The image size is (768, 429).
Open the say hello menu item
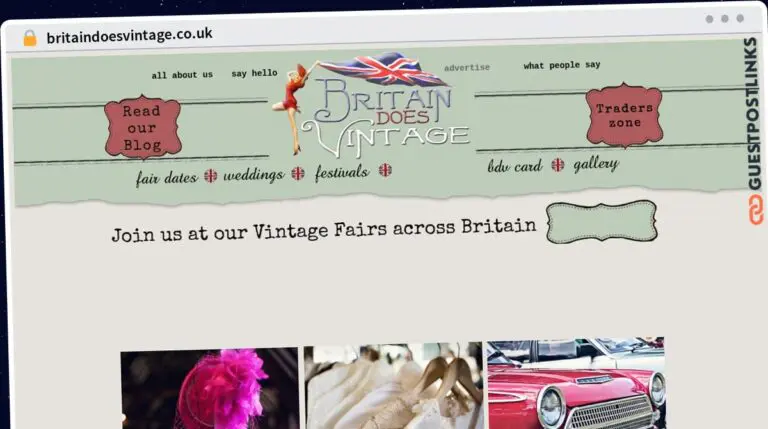pyautogui.click(x=254, y=73)
